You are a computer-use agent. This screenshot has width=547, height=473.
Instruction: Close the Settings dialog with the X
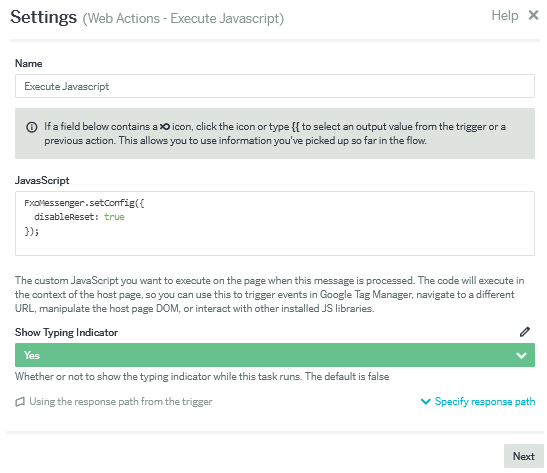533,15
